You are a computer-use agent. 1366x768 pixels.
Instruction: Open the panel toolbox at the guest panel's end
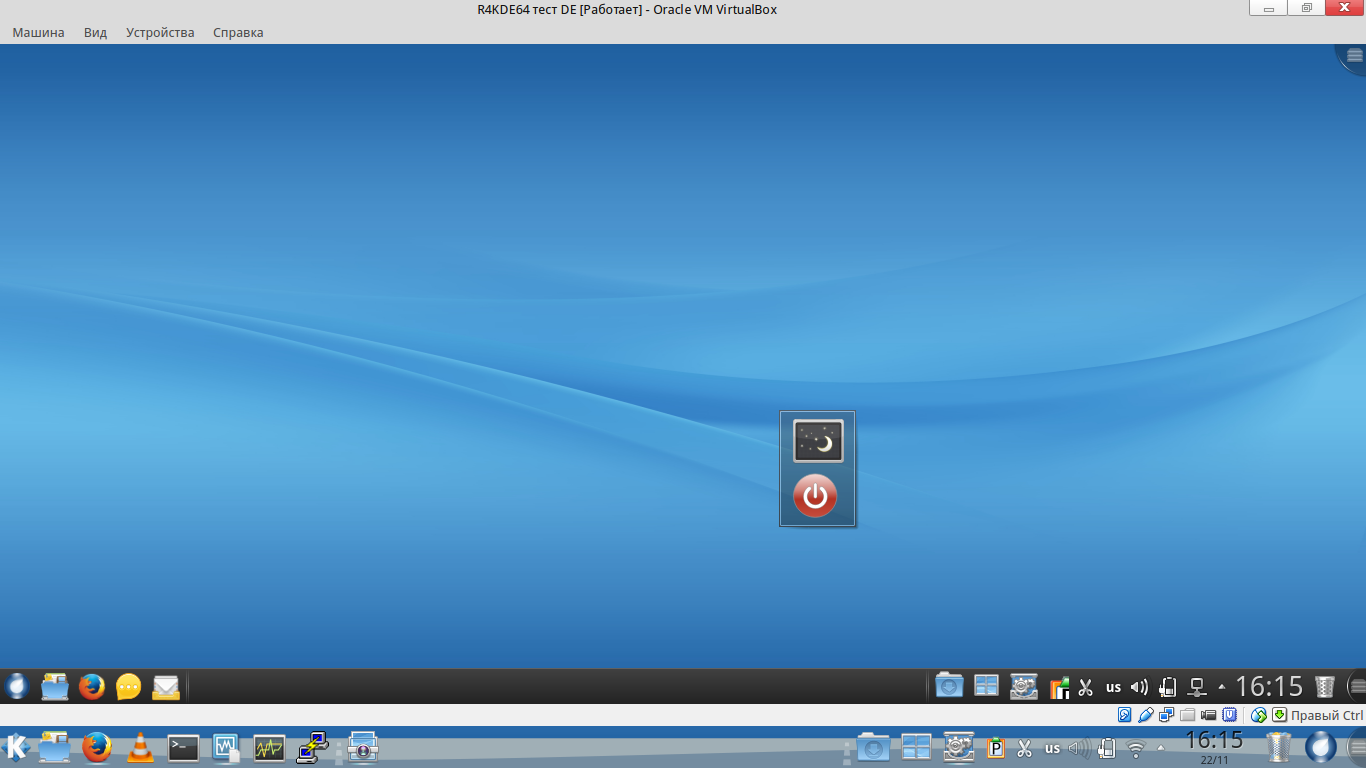point(1357,686)
